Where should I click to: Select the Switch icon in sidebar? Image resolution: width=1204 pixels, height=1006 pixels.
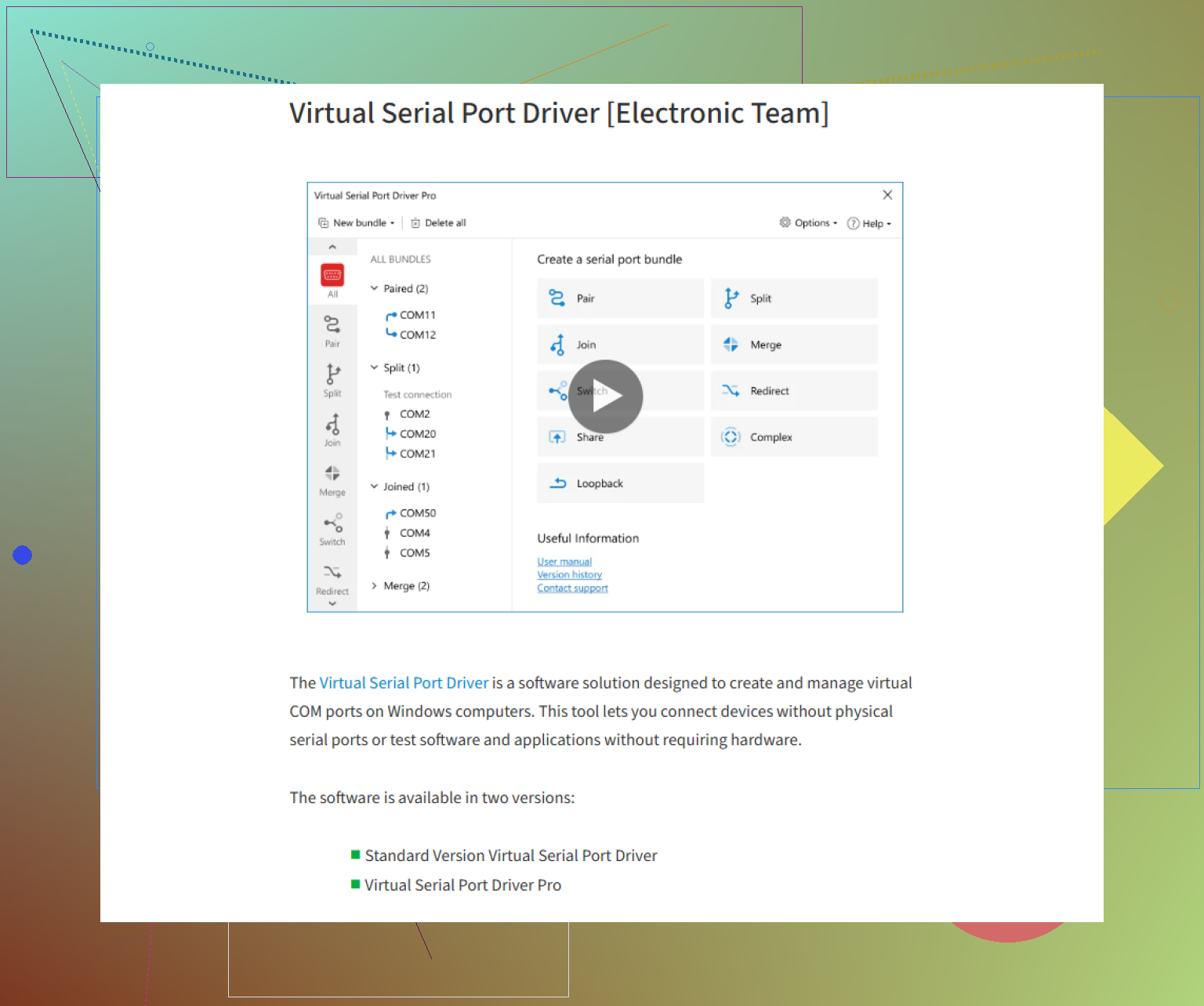(332, 529)
